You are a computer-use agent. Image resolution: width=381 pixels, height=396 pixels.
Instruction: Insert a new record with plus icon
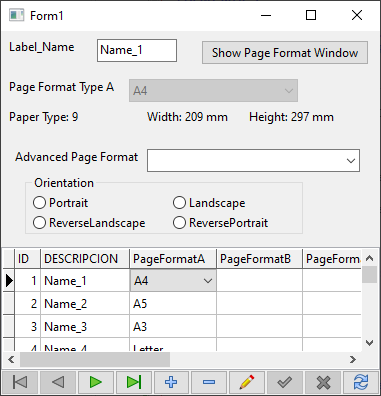pos(171,382)
